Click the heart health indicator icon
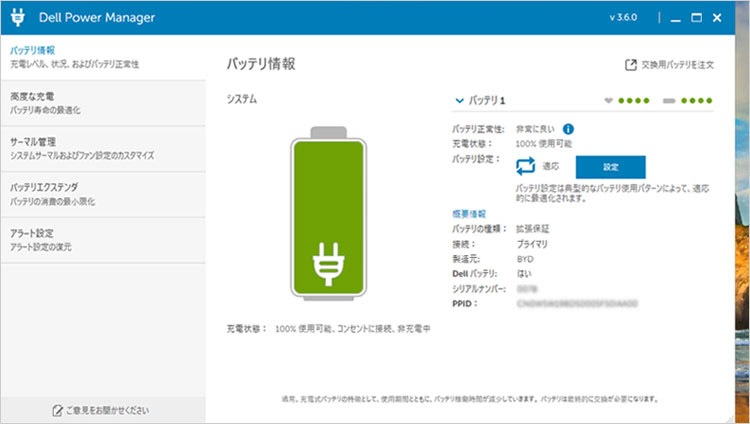Viewport: 750px width, 424px height. 608,100
